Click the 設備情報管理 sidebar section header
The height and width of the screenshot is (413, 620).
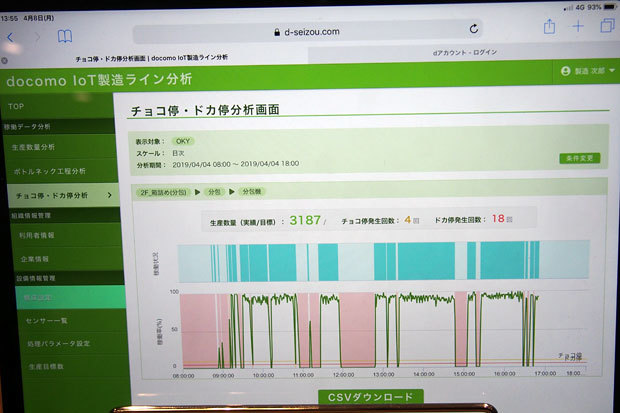point(36,278)
